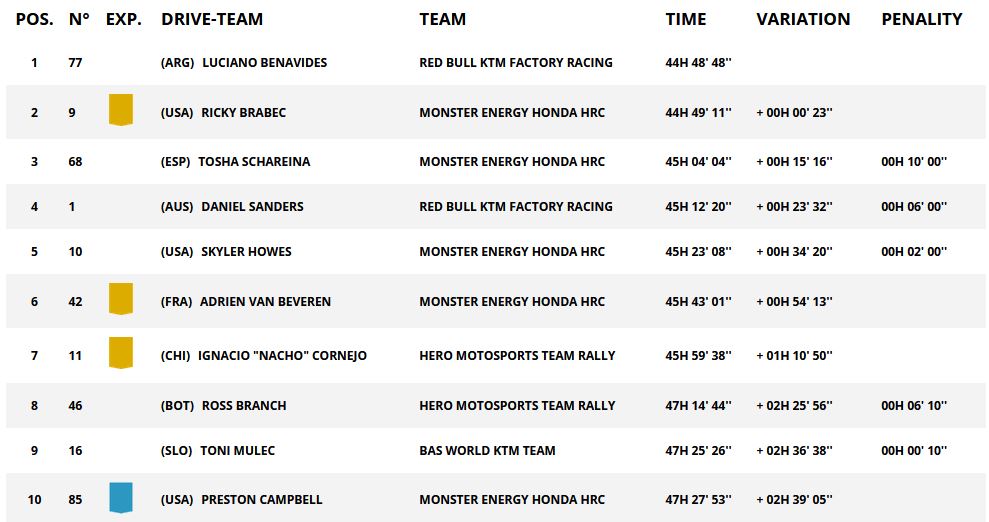Click the PENALITY column header

tap(921, 19)
